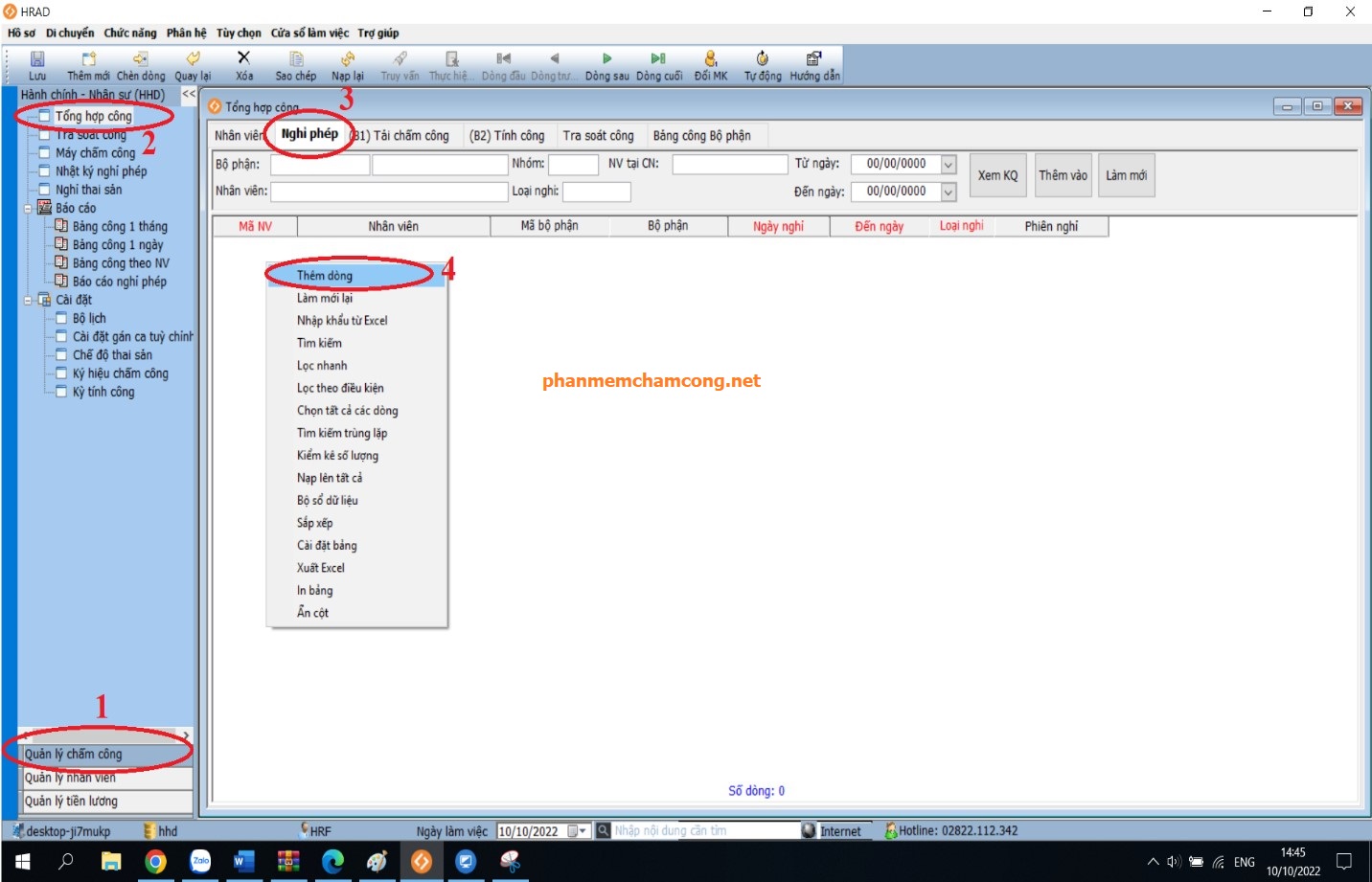Switch to the Nghỉ phép tab
The width and height of the screenshot is (1372, 882).
pyautogui.click(x=309, y=134)
